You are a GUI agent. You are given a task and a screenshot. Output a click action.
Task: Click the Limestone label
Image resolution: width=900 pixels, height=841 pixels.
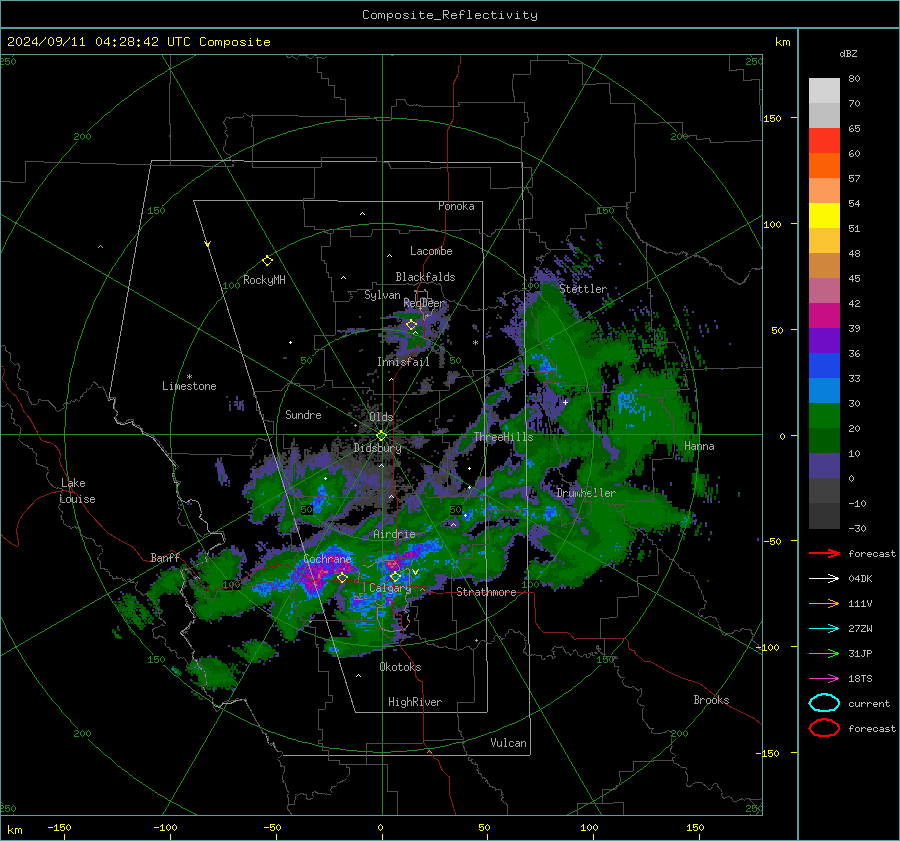189,386
